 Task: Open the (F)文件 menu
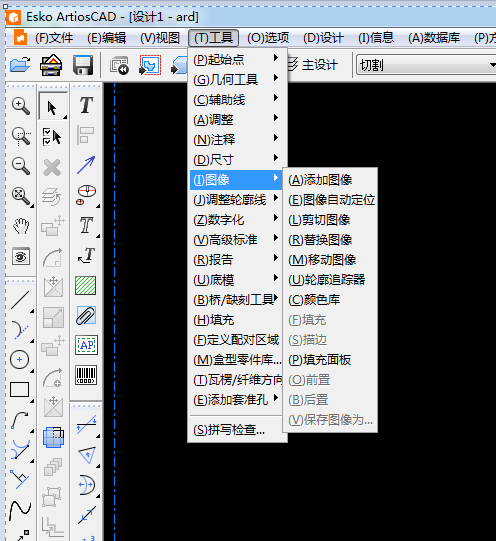click(x=54, y=38)
